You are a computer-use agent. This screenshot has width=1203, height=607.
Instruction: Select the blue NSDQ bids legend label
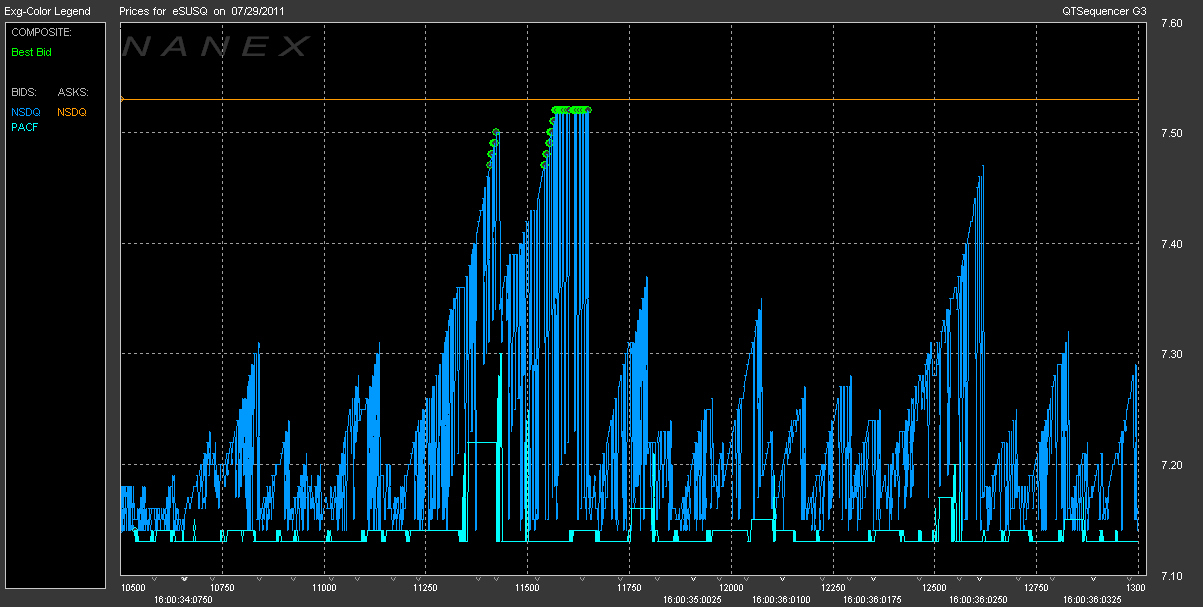pos(25,112)
